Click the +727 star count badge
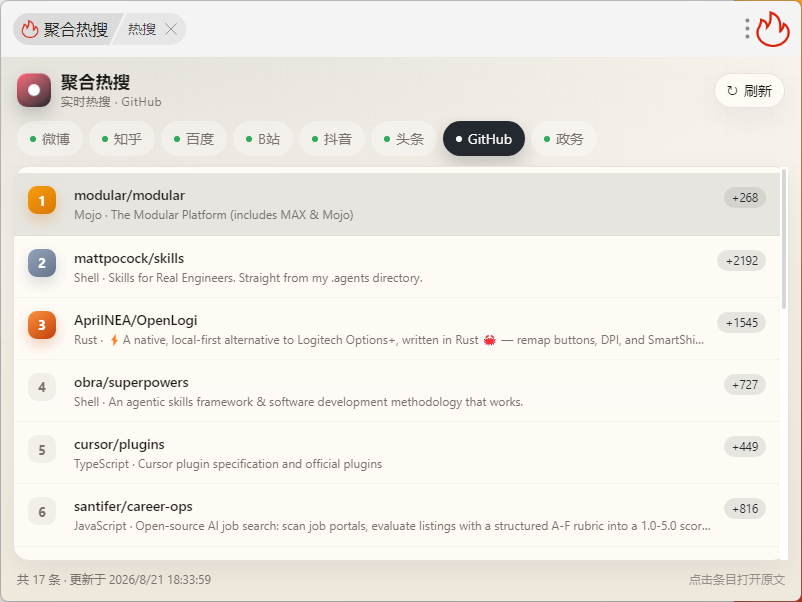 pyautogui.click(x=745, y=384)
